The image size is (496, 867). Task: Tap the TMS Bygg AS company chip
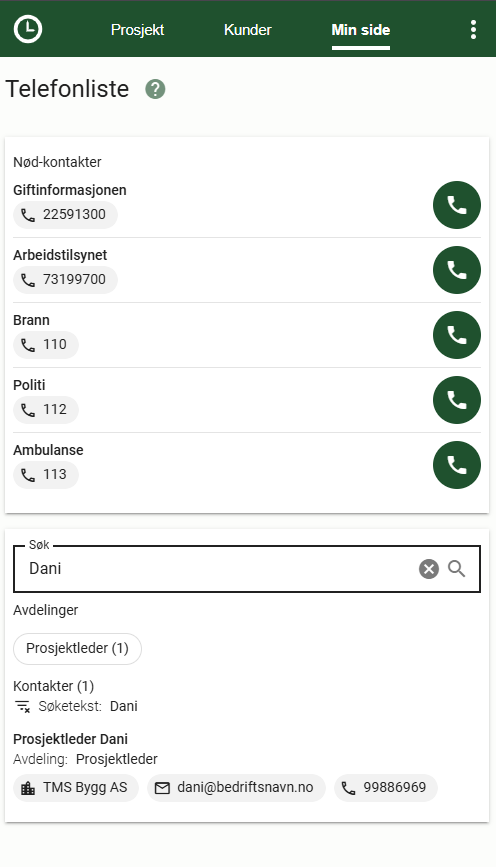click(x=76, y=788)
